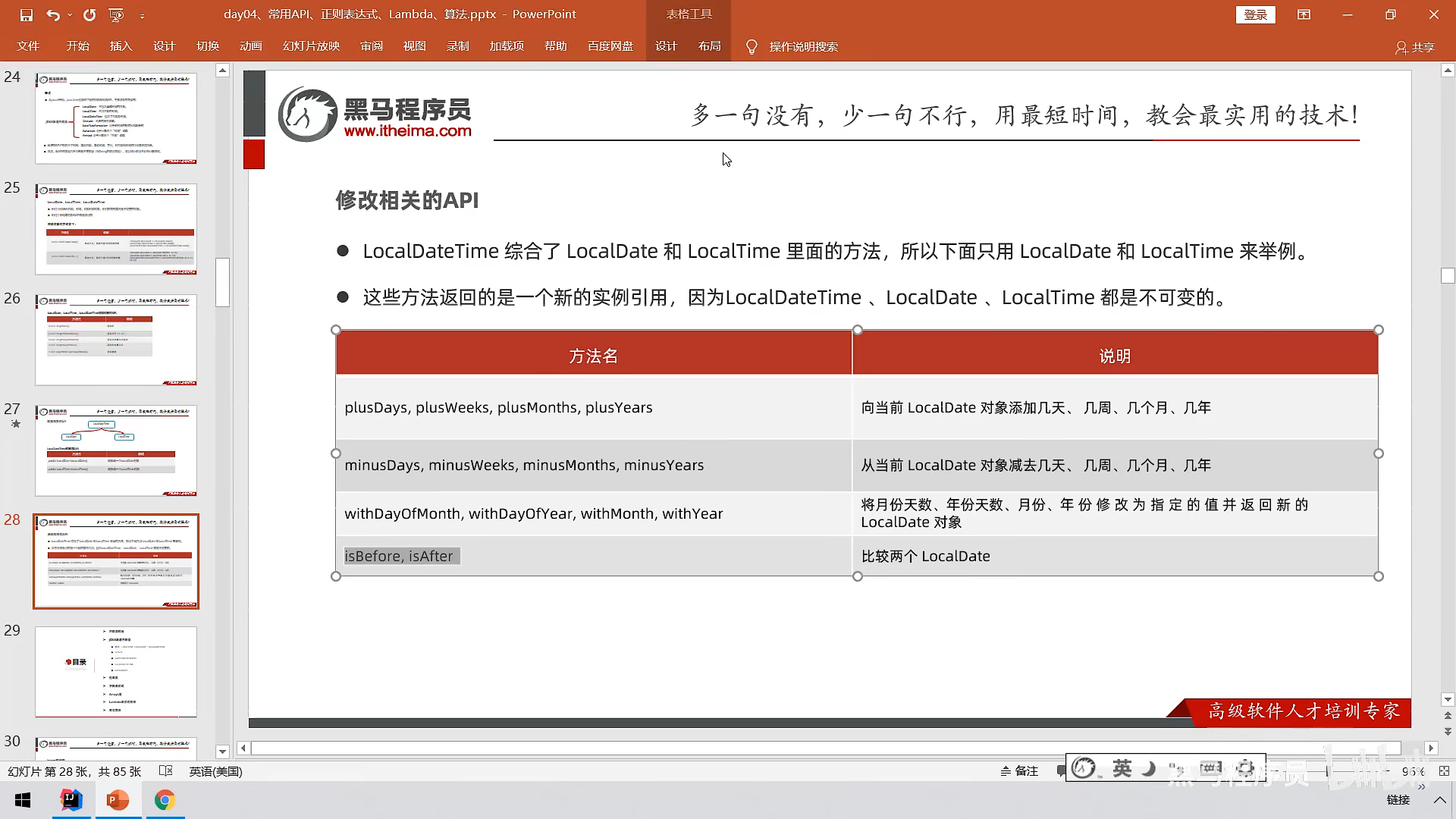Toggle the 英 input language mode
This screenshot has width=1456, height=819.
[1122, 768]
